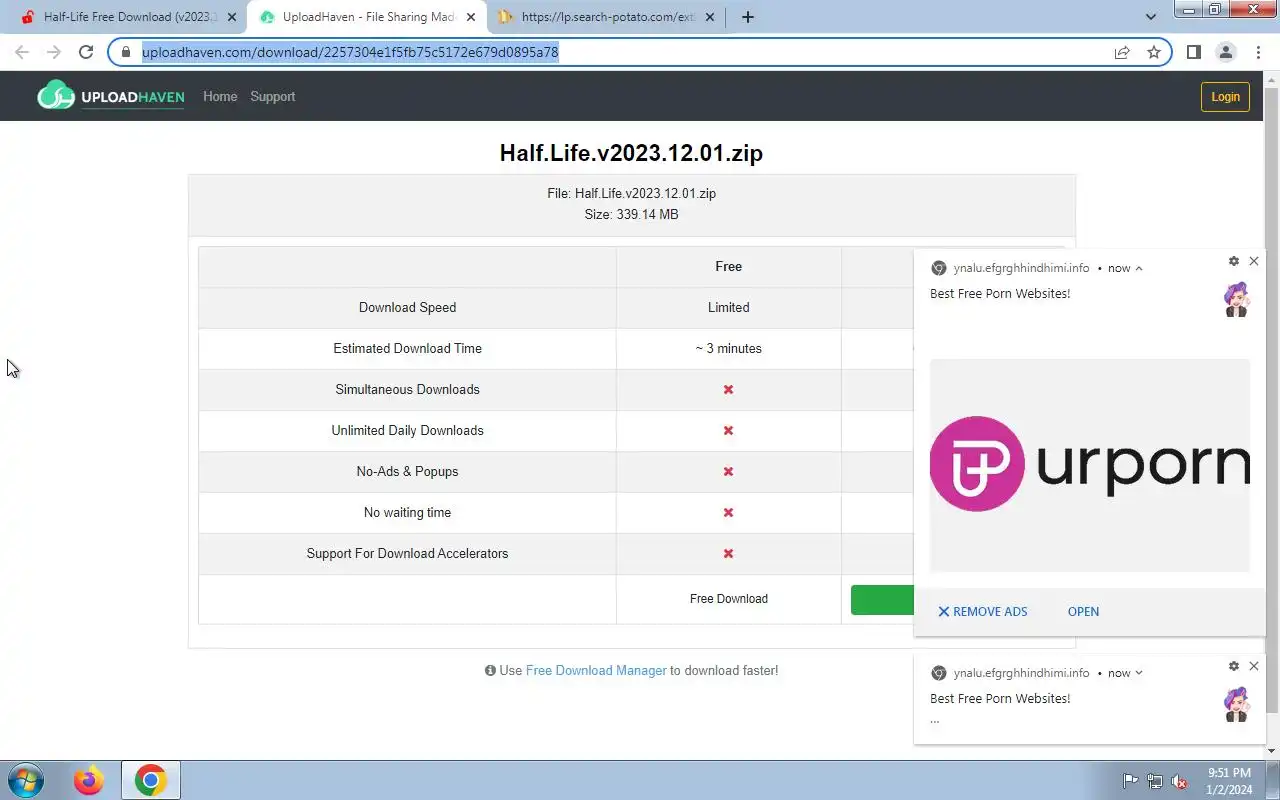Close the UploadHaven tab

(x=471, y=17)
